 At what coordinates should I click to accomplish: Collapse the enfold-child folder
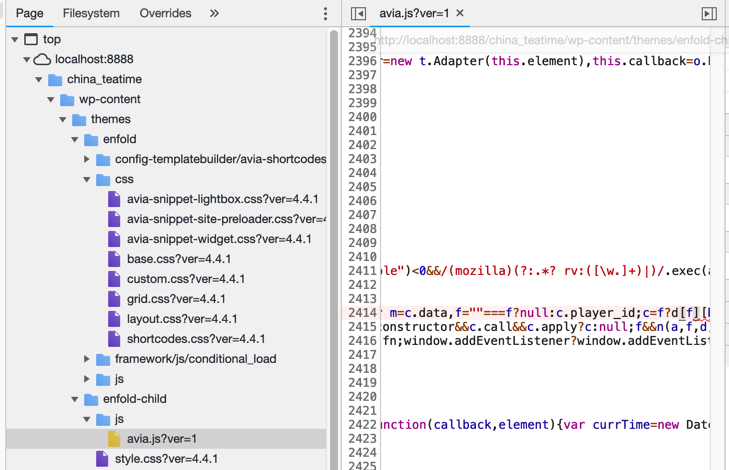click(x=75, y=399)
